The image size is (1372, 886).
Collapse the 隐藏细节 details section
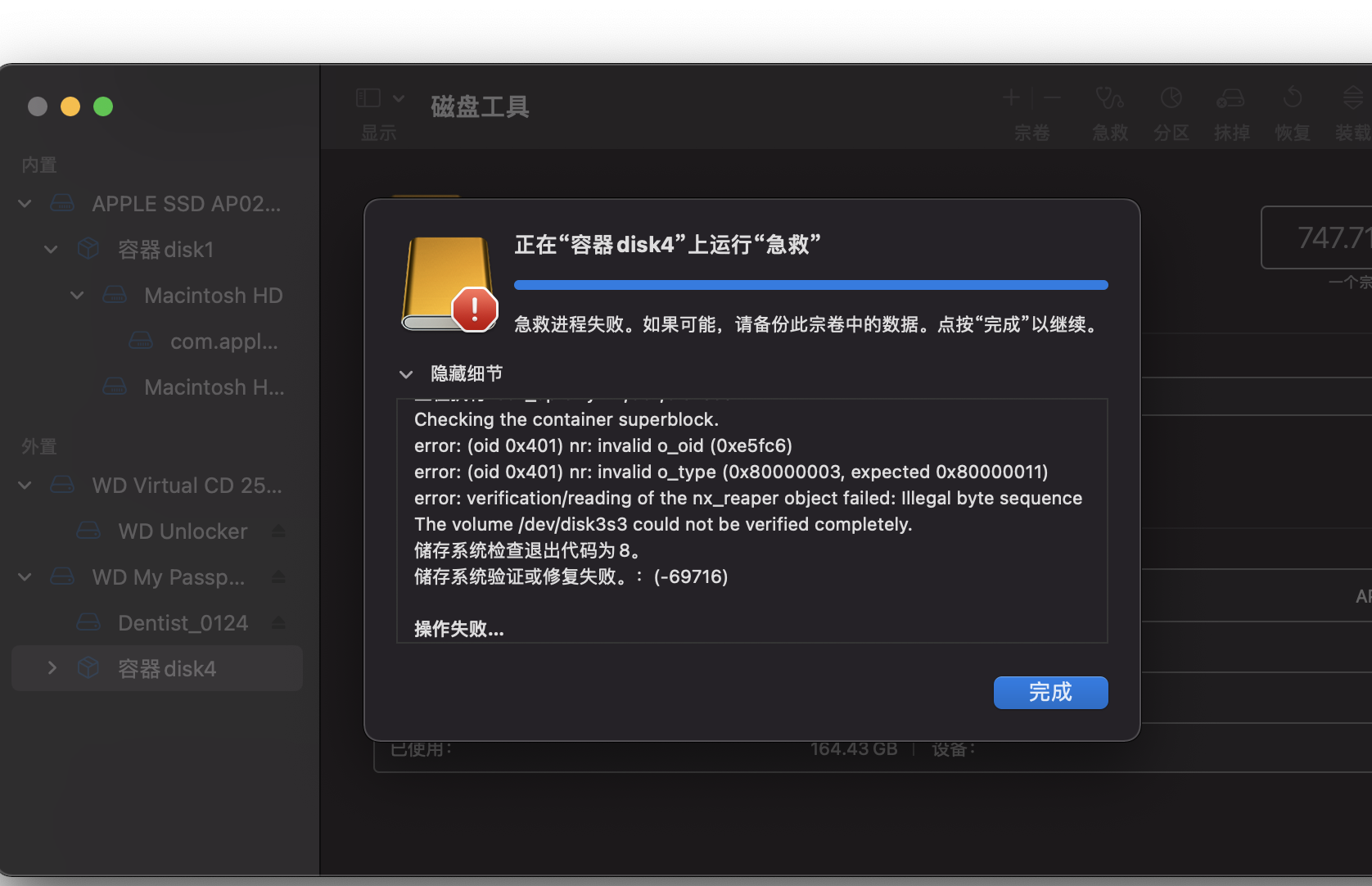pyautogui.click(x=406, y=374)
